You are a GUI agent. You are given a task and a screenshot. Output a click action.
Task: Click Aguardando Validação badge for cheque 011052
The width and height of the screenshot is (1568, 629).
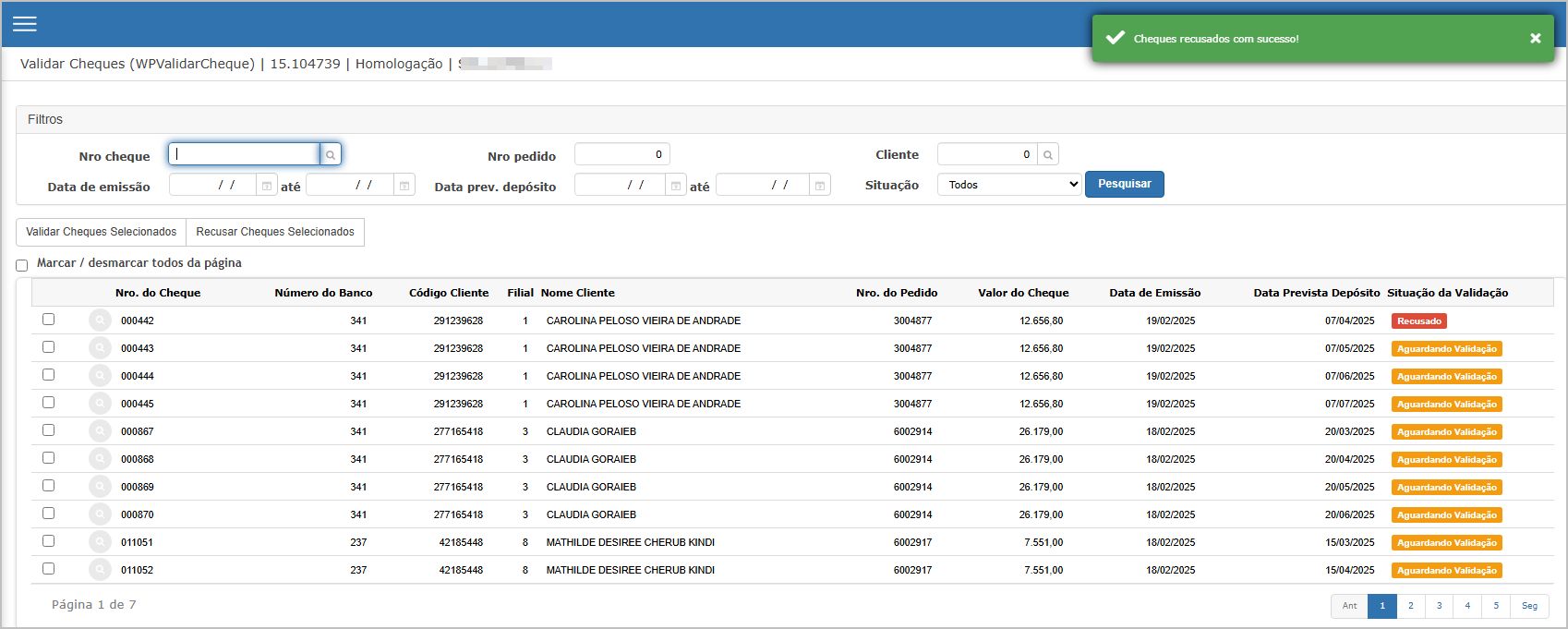tap(1447, 571)
